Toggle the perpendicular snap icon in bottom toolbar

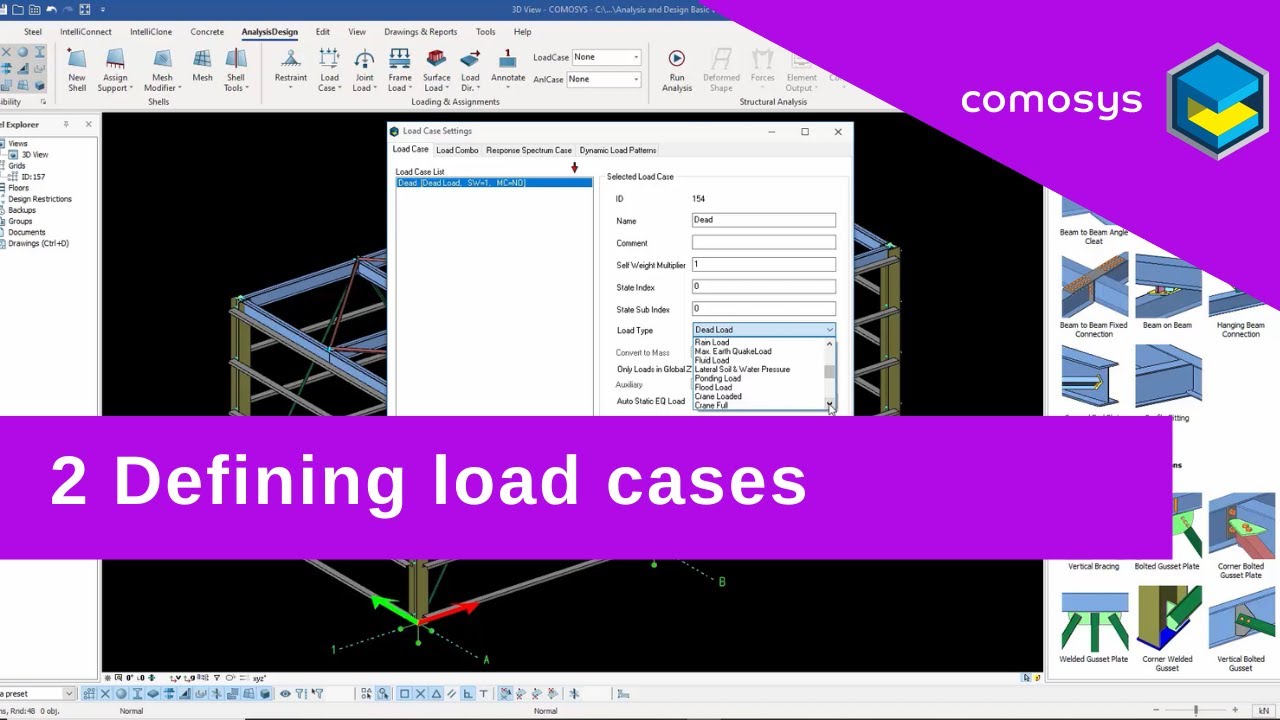[467, 693]
